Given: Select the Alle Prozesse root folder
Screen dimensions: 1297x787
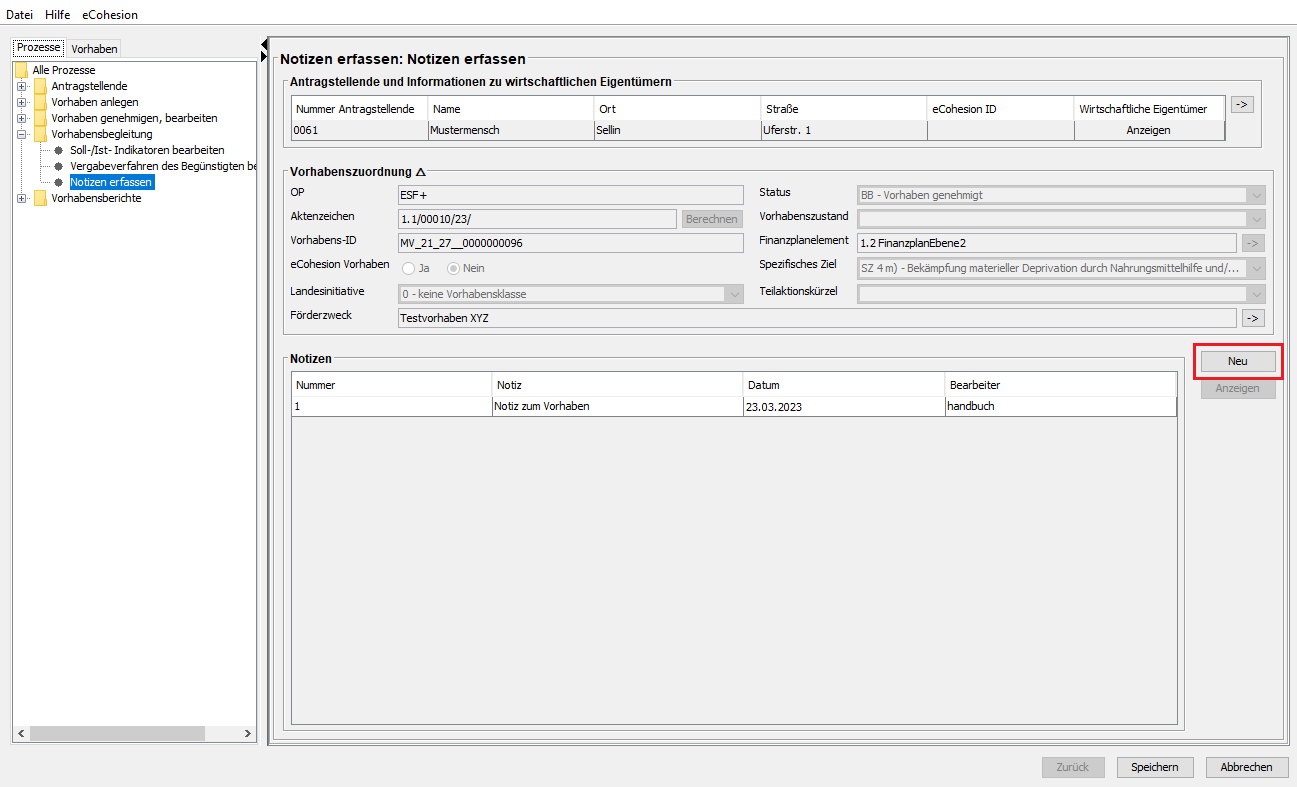Looking at the screenshot, I should point(64,70).
